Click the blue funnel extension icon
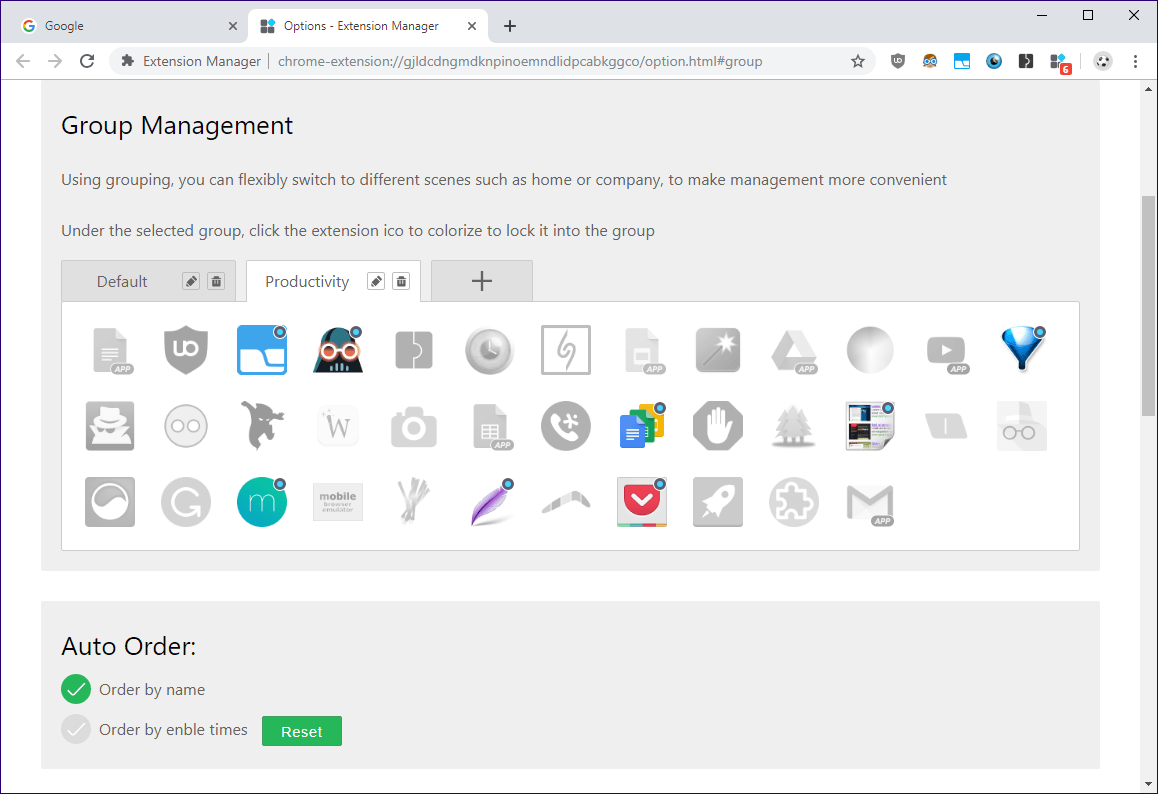The width and height of the screenshot is (1158, 794). point(1022,349)
